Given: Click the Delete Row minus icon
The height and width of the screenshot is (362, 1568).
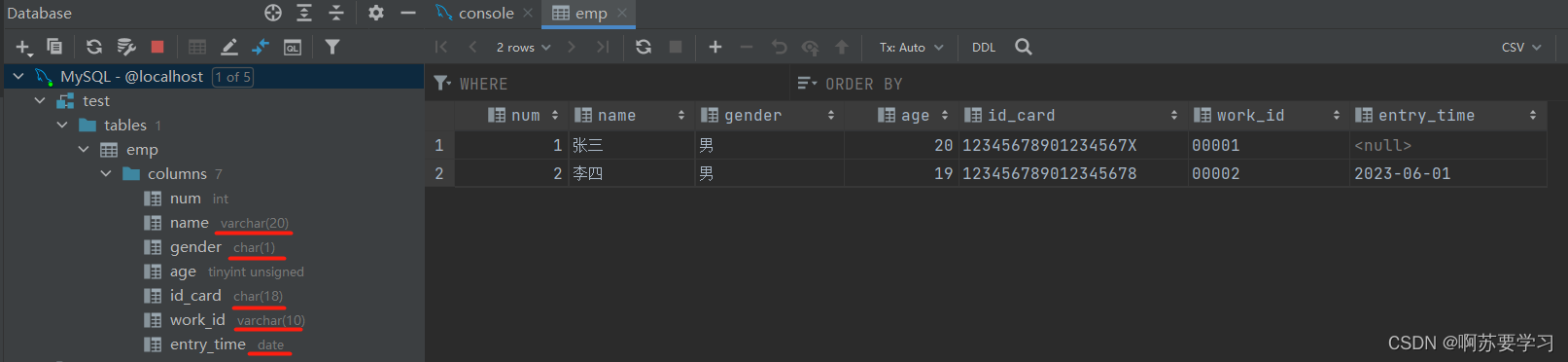Looking at the screenshot, I should pyautogui.click(x=747, y=47).
